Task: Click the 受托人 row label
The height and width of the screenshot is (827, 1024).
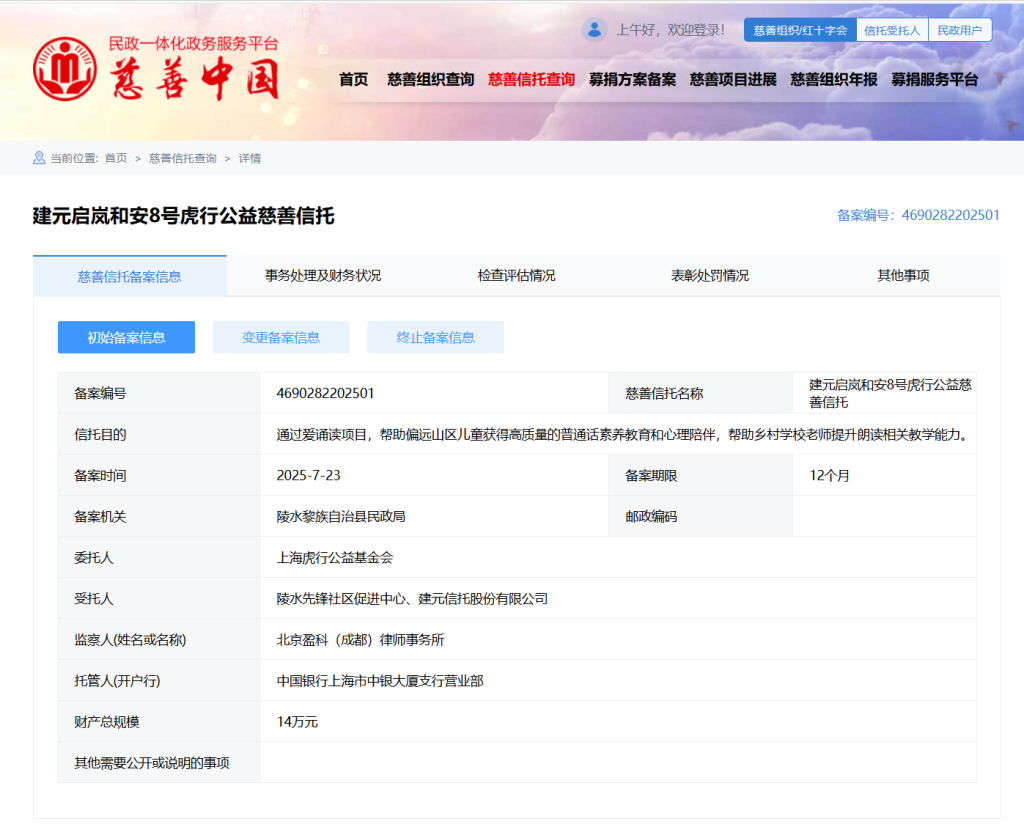Action: 93,599
